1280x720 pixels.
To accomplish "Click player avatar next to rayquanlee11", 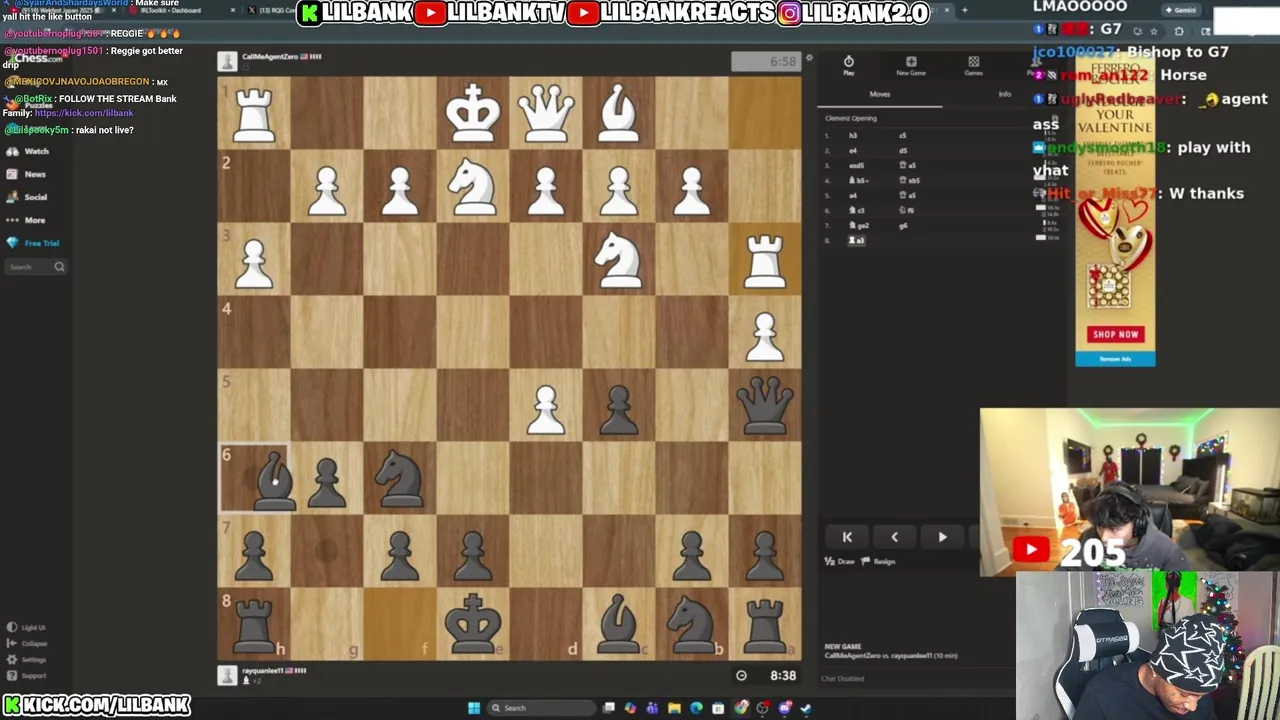I will pyautogui.click(x=228, y=675).
